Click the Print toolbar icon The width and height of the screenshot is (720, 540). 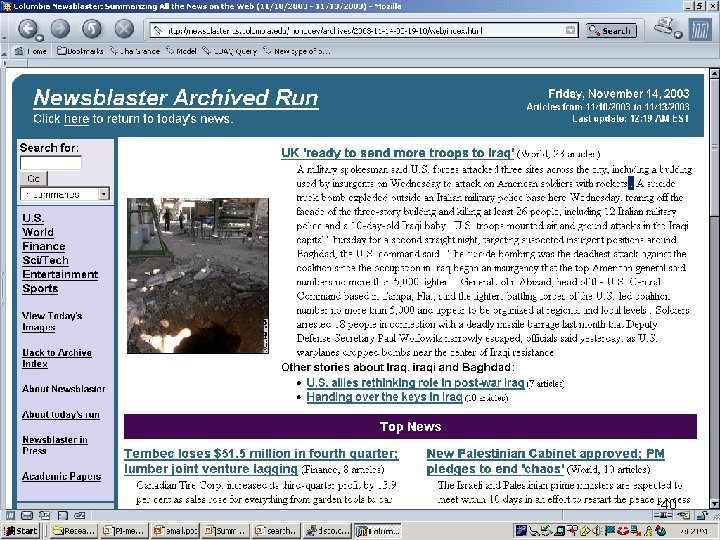coord(665,27)
